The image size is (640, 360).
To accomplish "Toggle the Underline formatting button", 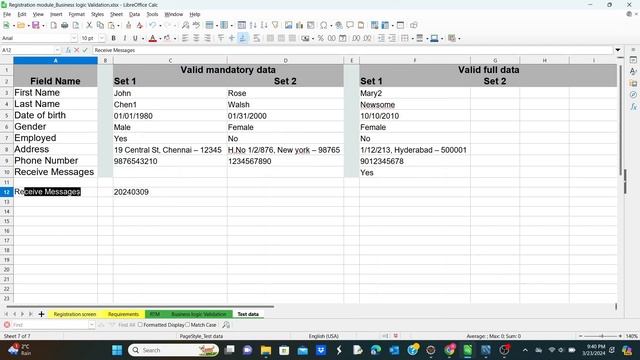I will [135, 38].
